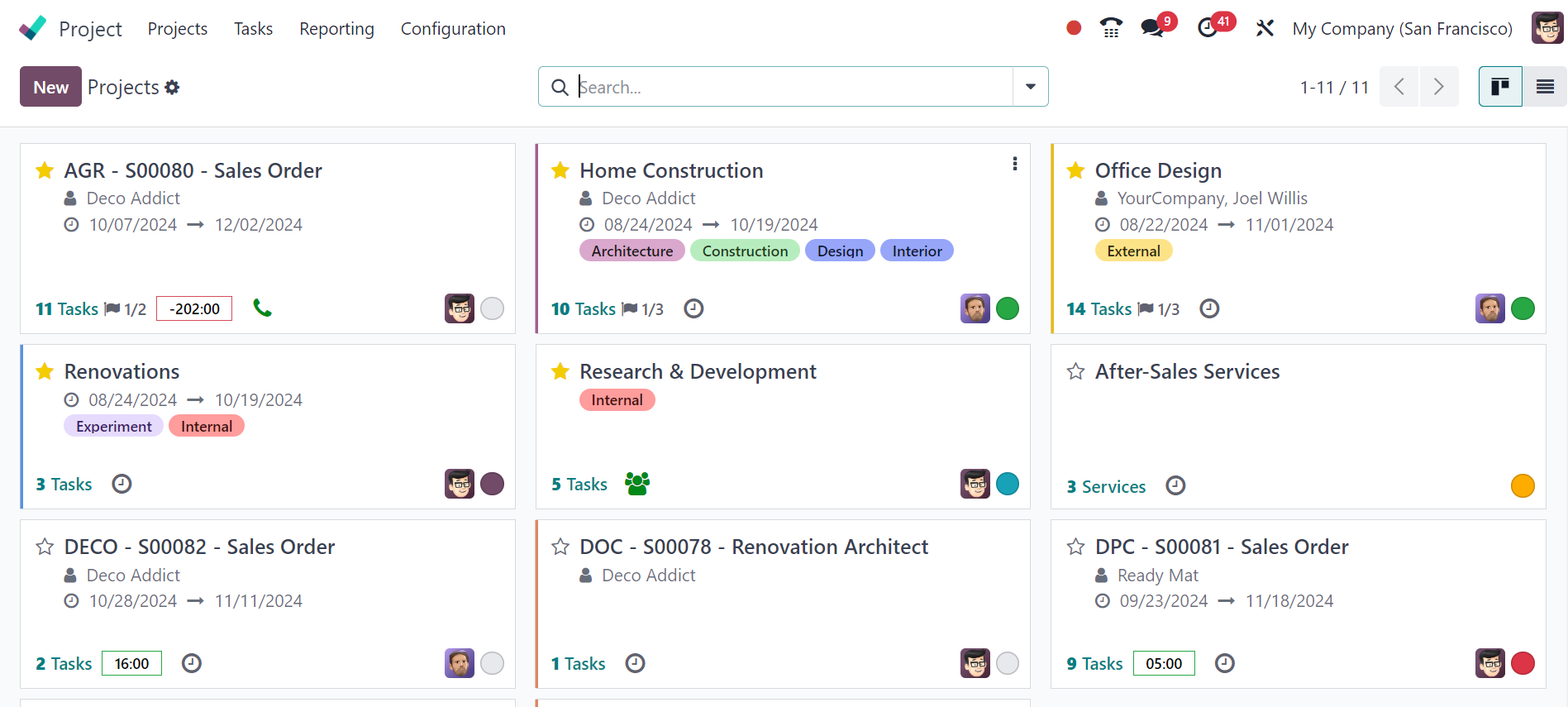Click milestone flag 1/2 on AGR card
The height and width of the screenshot is (707, 1568).
tap(126, 309)
